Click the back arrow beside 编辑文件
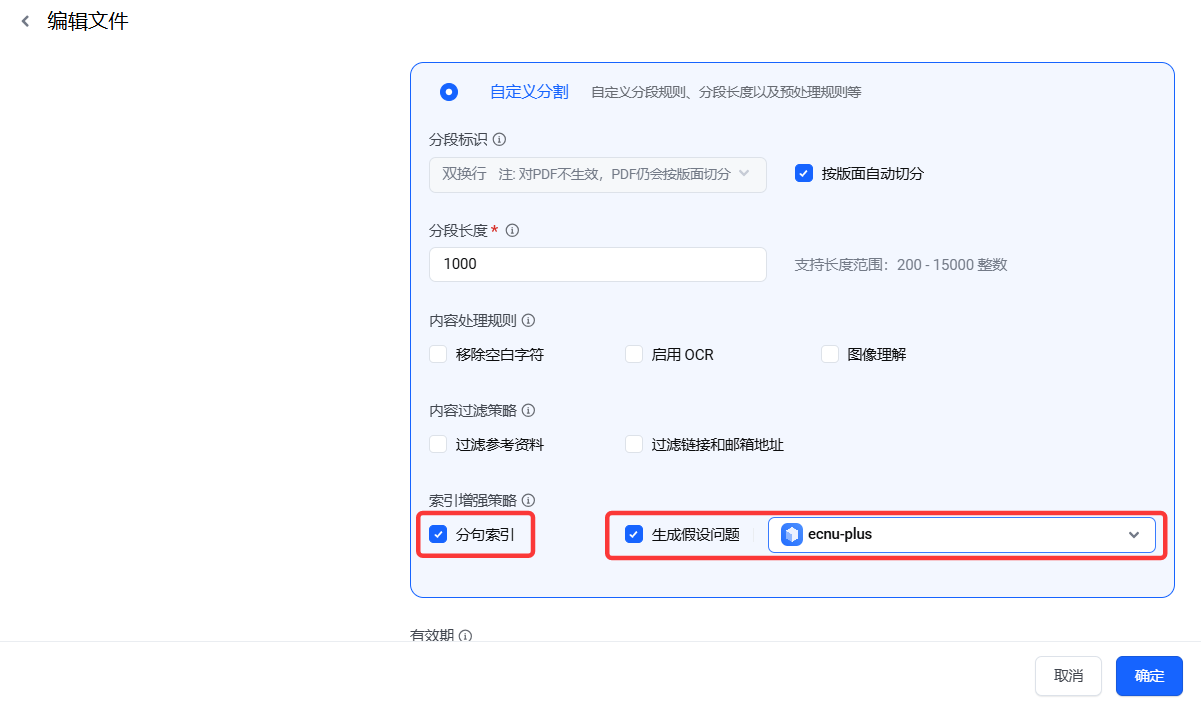Screen dimensions: 1201x709 26,21
